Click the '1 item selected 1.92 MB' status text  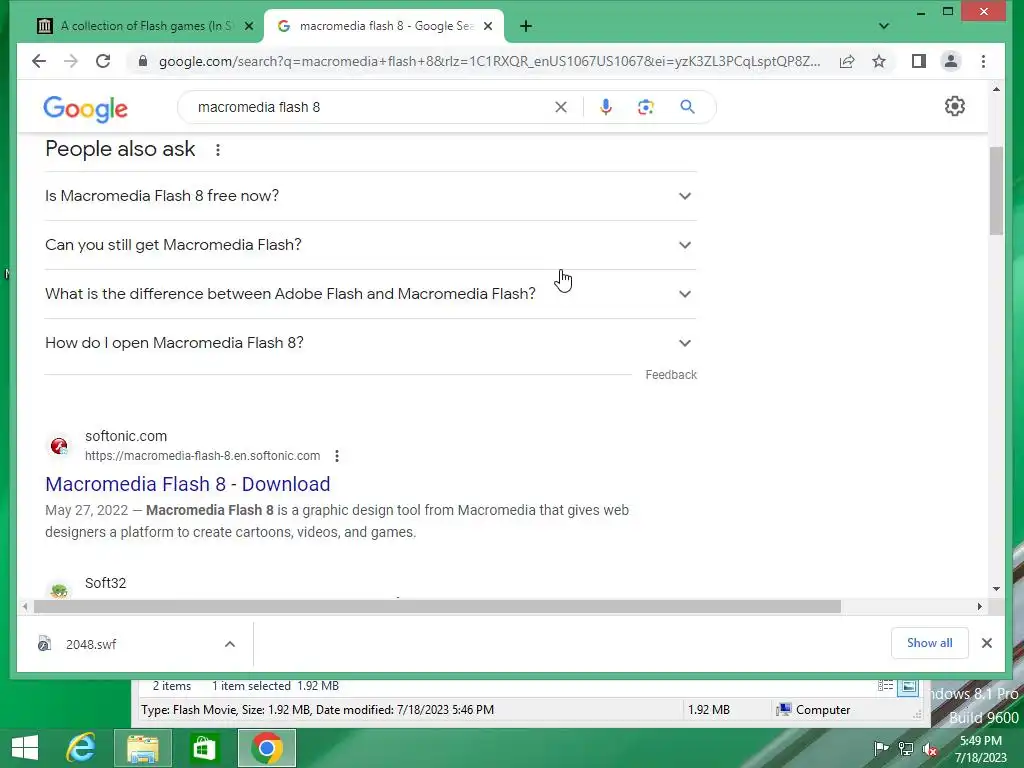276,686
